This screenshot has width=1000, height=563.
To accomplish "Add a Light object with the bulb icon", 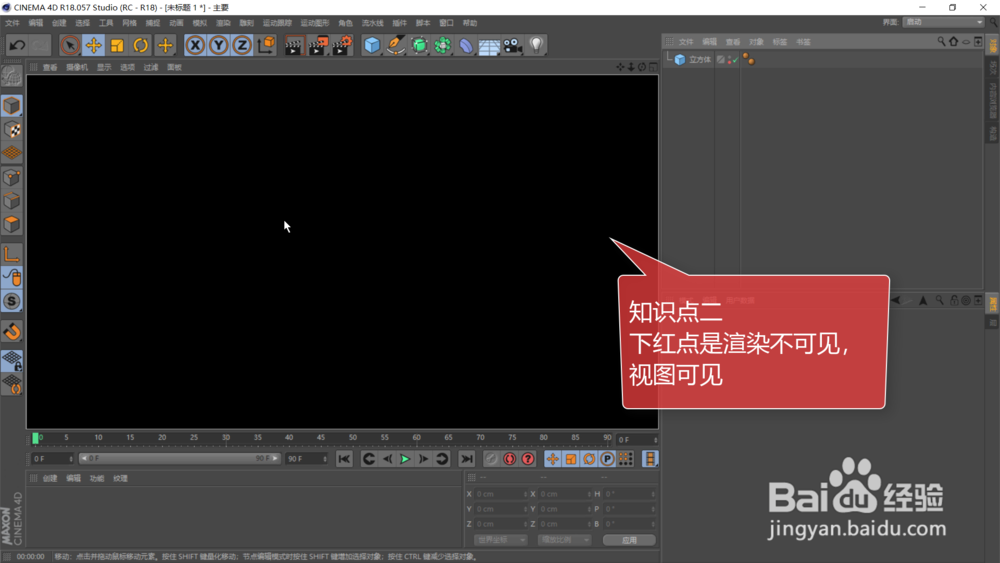I will click(536, 45).
